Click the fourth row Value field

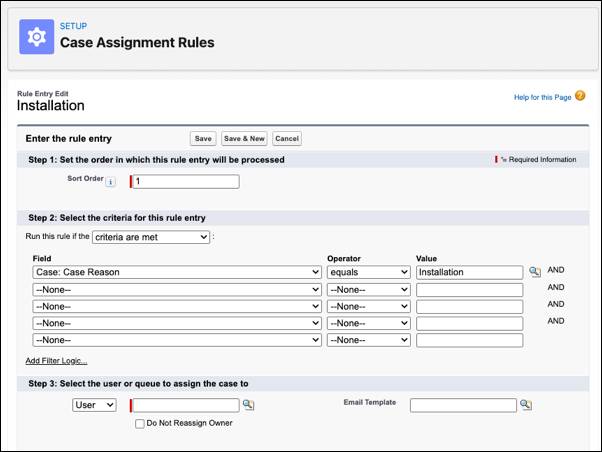click(x=470, y=324)
